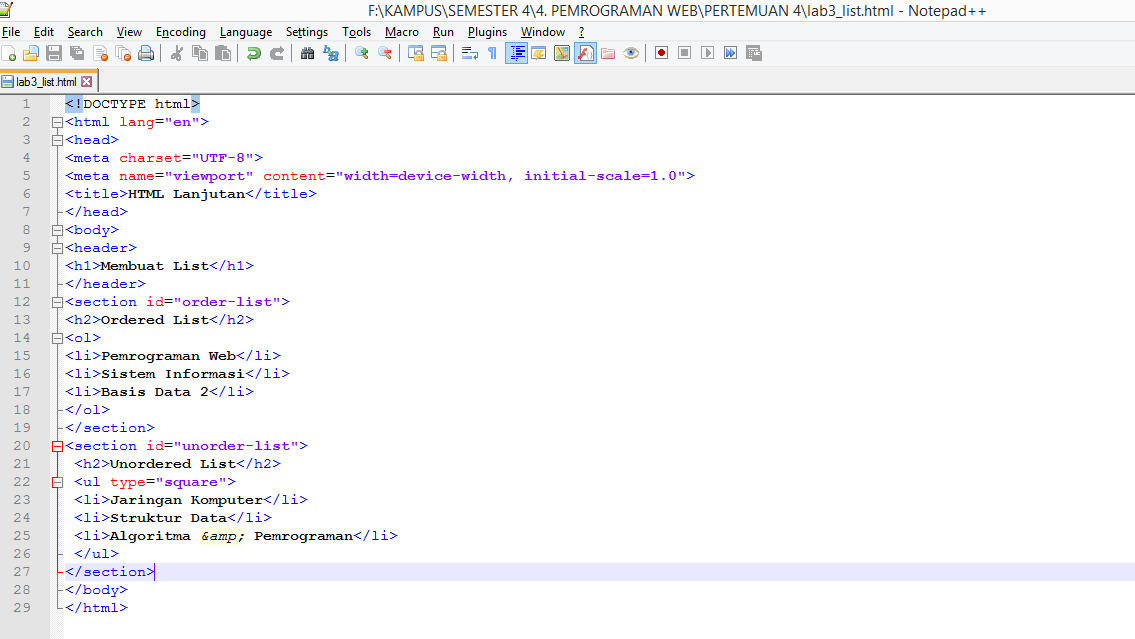Collapse the unorder-list section fold marker
The image size is (1135, 639).
pyautogui.click(x=57, y=445)
